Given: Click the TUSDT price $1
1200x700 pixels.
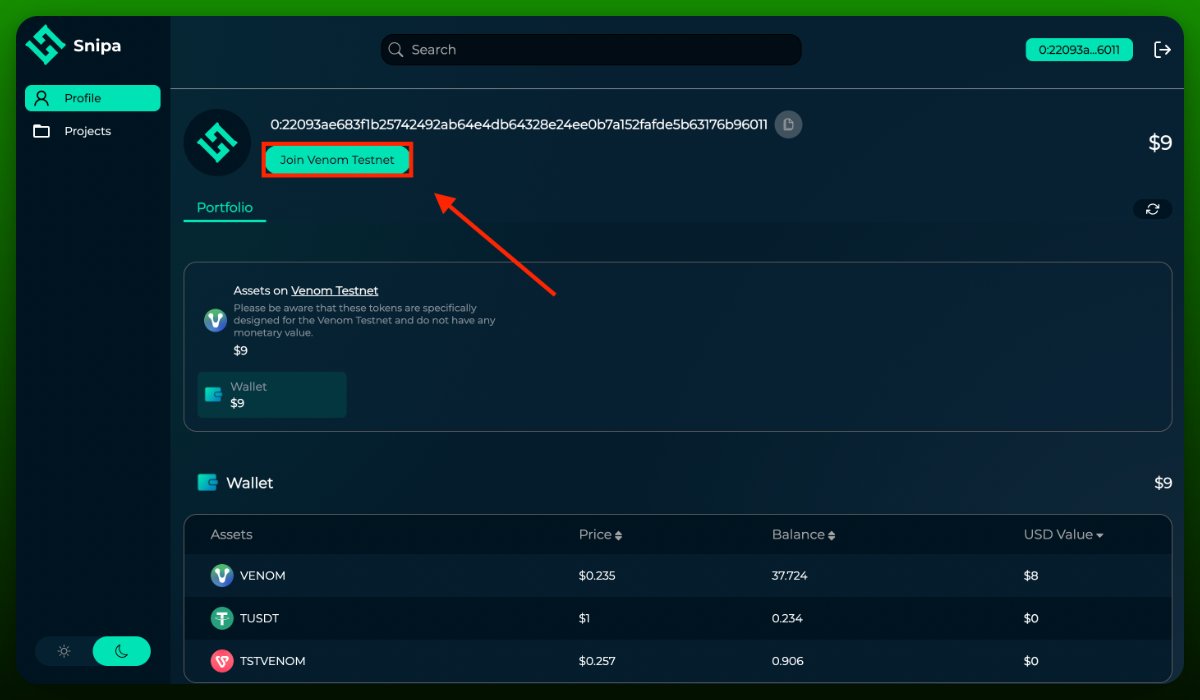Looking at the screenshot, I should tap(585, 618).
